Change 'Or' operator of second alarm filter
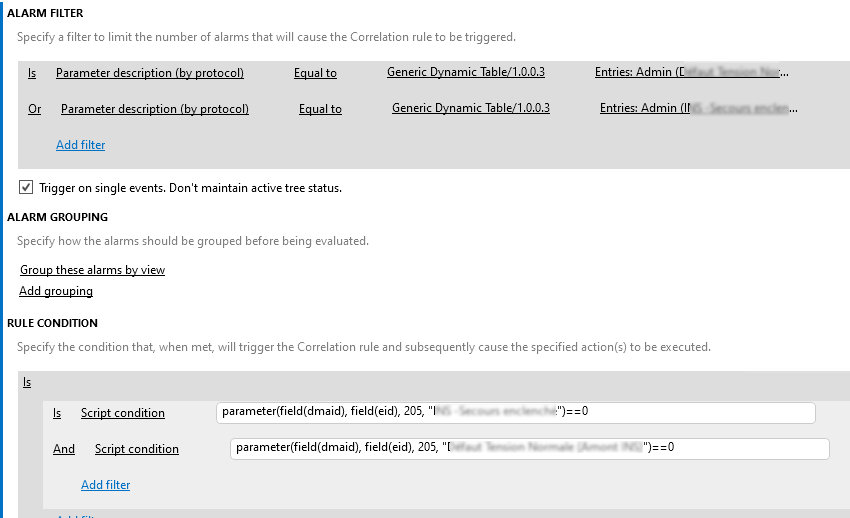Screen dimensions: 850x518 (x=34, y=109)
